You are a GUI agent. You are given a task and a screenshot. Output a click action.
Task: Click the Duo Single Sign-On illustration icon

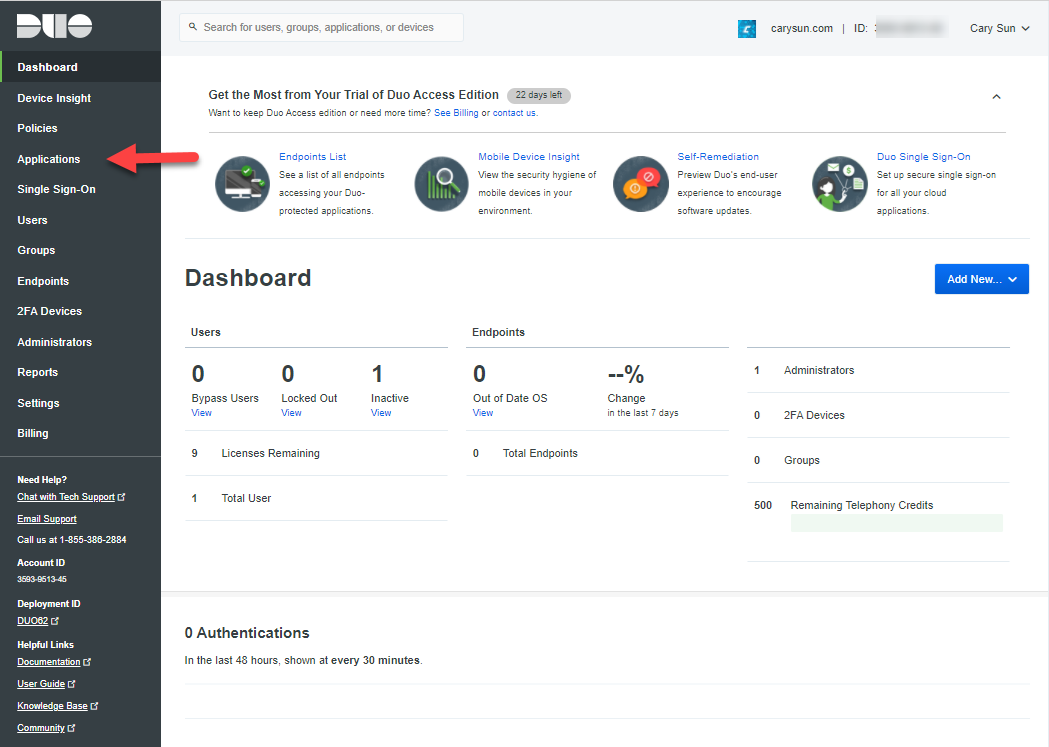[x=840, y=184]
